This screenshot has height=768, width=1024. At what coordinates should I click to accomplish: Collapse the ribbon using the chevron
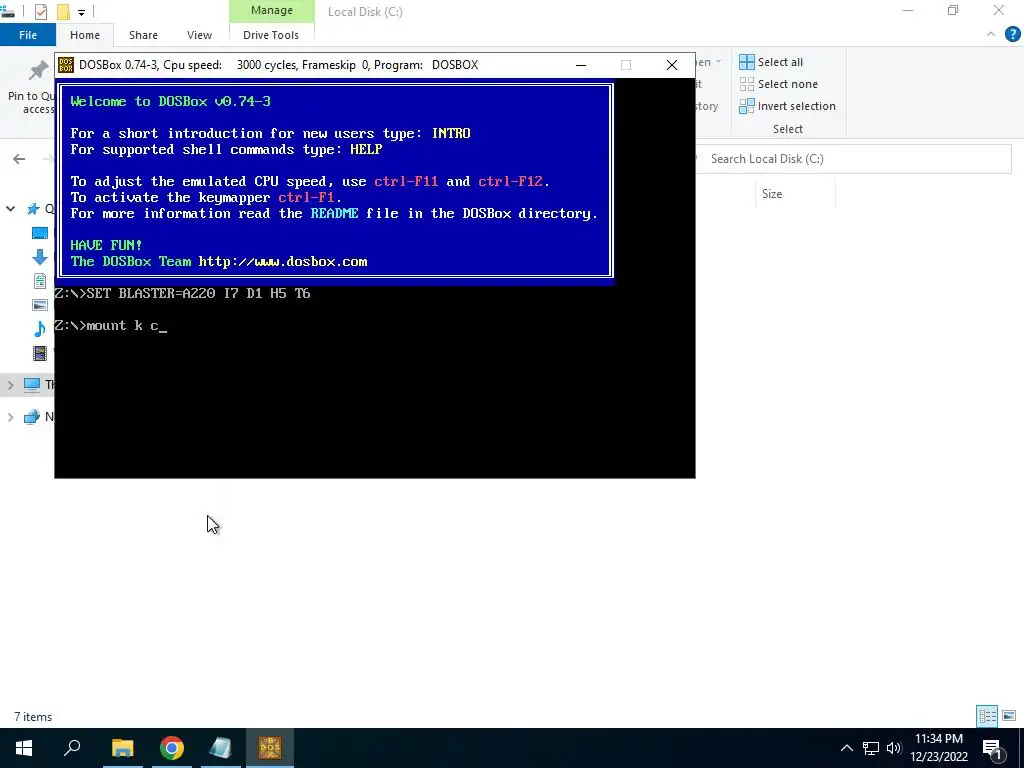click(991, 35)
